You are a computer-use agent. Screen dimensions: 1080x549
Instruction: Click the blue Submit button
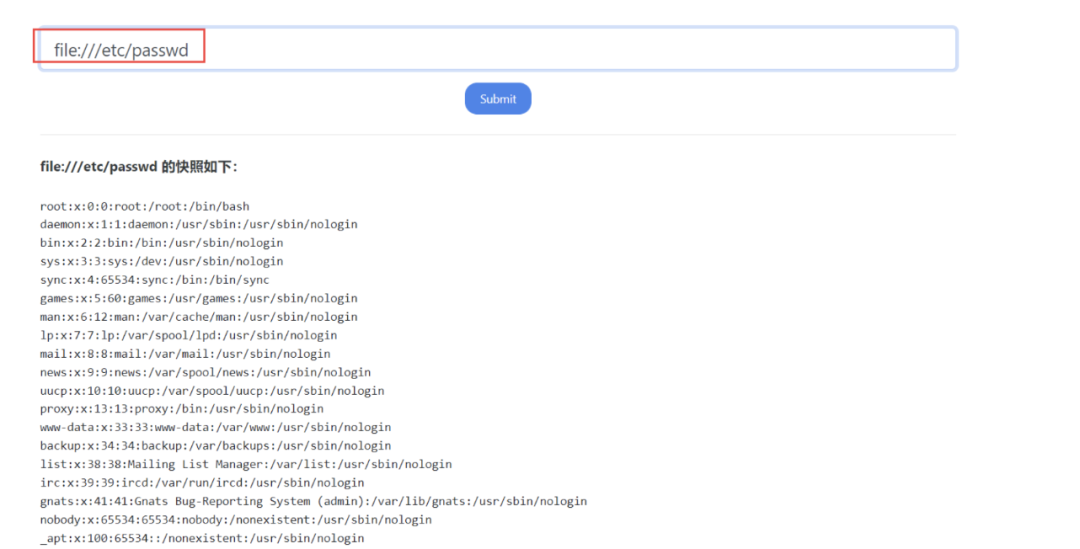point(498,99)
